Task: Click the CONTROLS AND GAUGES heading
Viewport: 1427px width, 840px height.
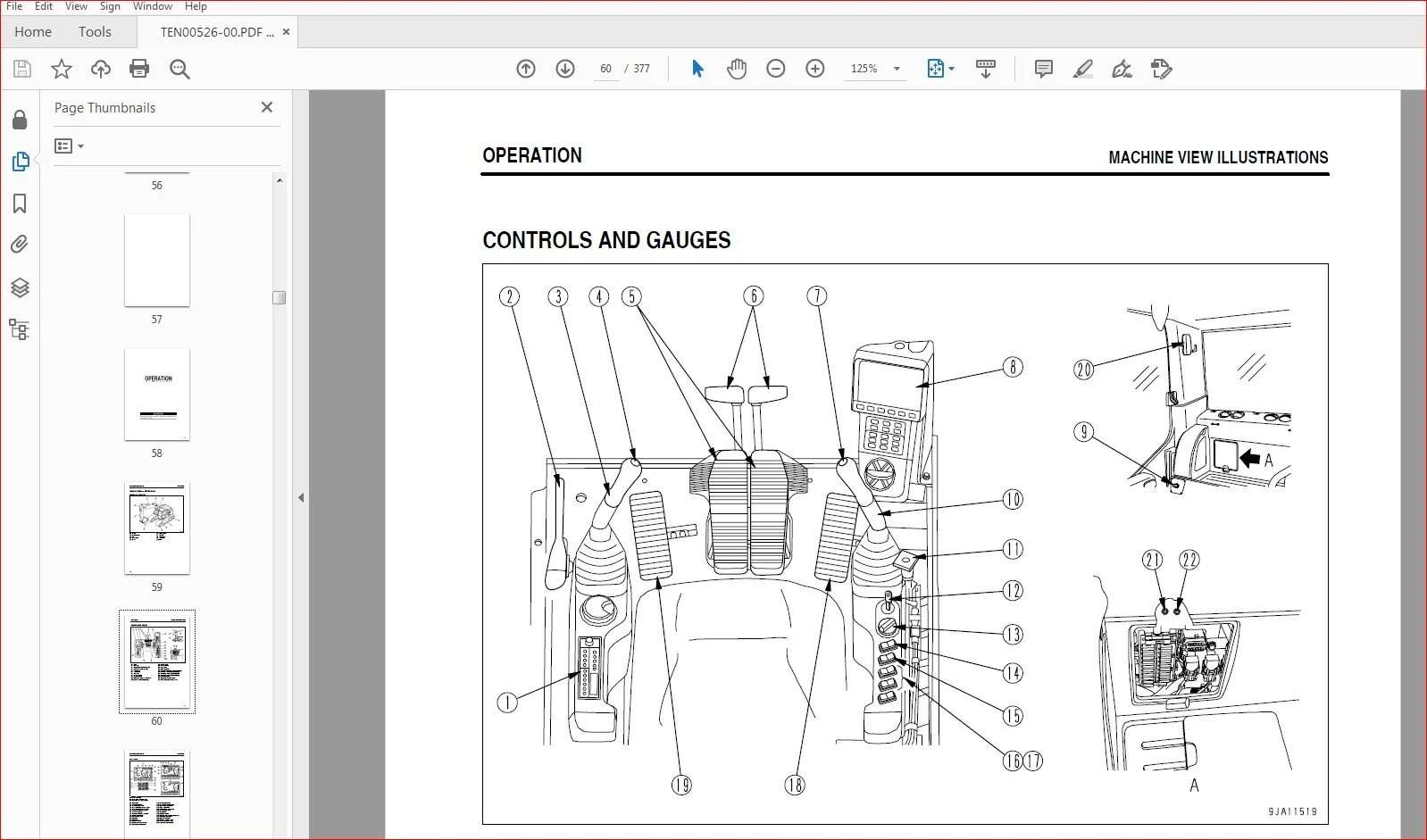Action: click(x=606, y=240)
